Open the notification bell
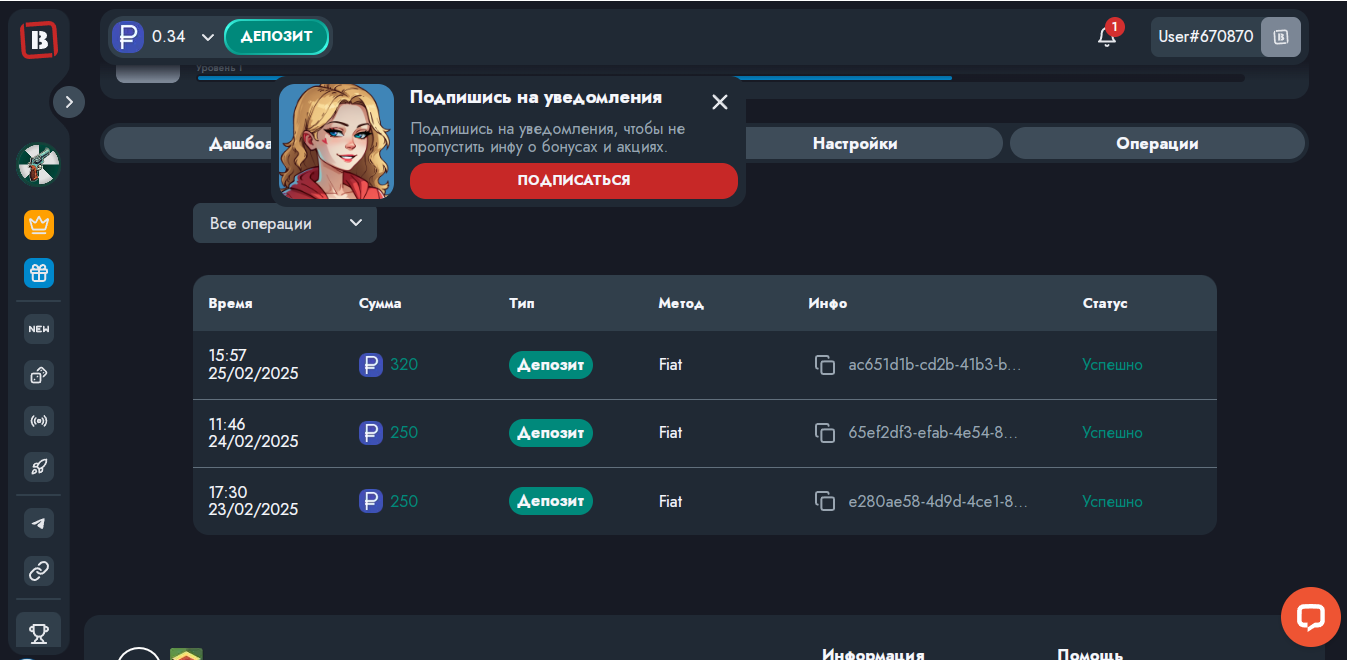 click(1106, 37)
